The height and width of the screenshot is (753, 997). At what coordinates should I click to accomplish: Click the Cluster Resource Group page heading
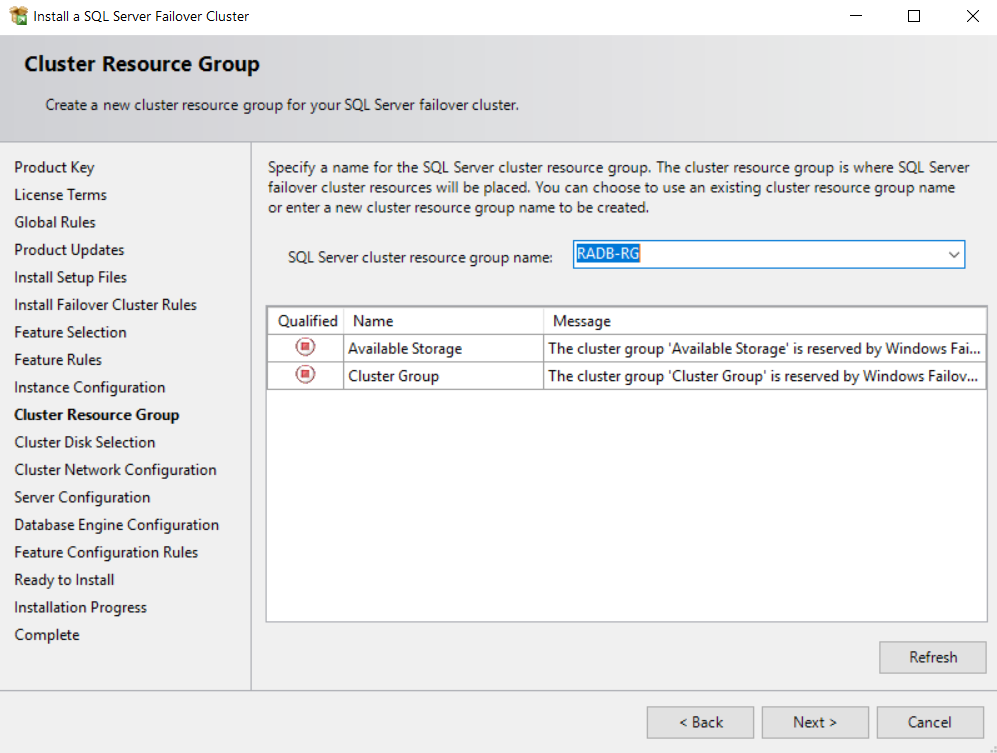pos(142,64)
